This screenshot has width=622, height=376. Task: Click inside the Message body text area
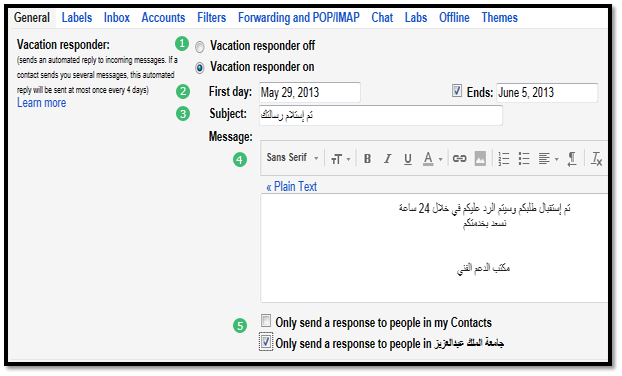[434, 248]
